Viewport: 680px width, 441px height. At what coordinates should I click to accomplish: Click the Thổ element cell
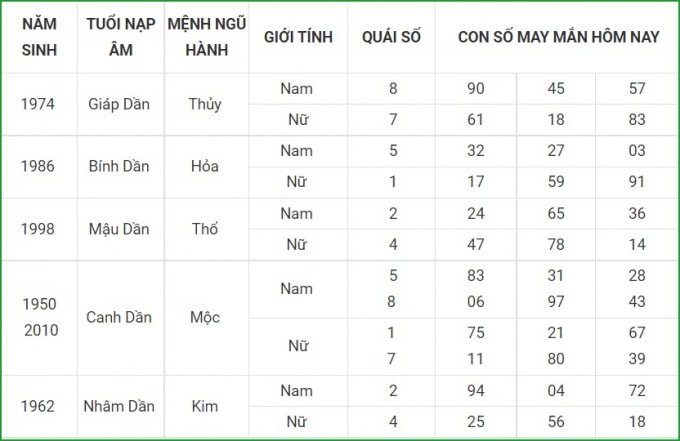(205, 229)
